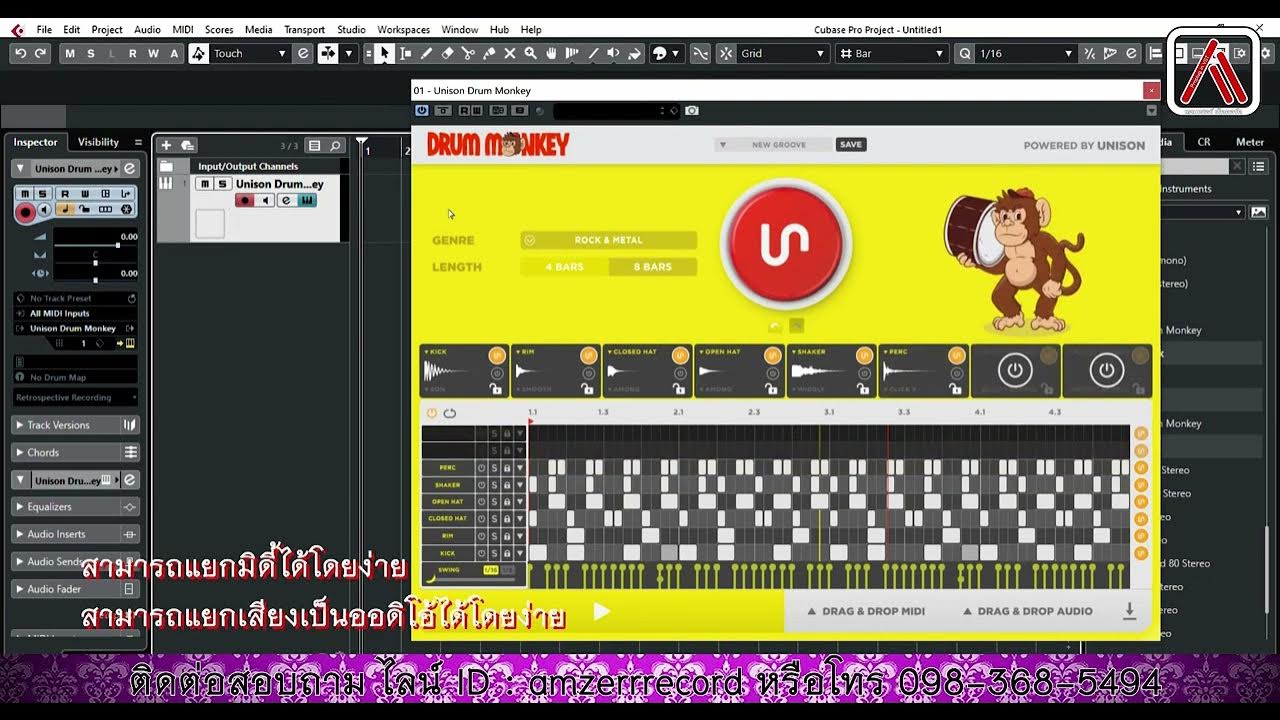Open the File menu
Viewport: 1280px width, 720px height.
tap(44, 30)
